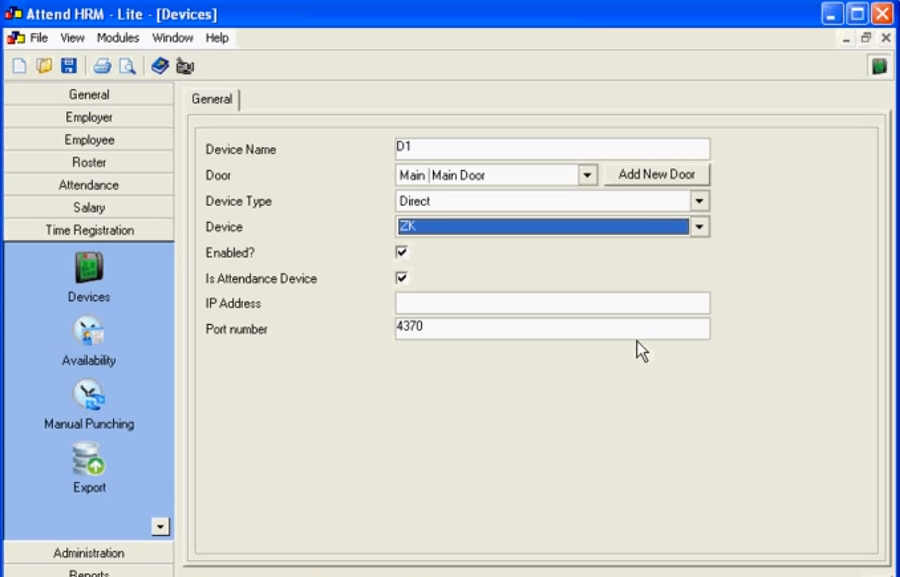
Task: Select the Device Type combo showing Direct
Action: pyautogui.click(x=552, y=201)
